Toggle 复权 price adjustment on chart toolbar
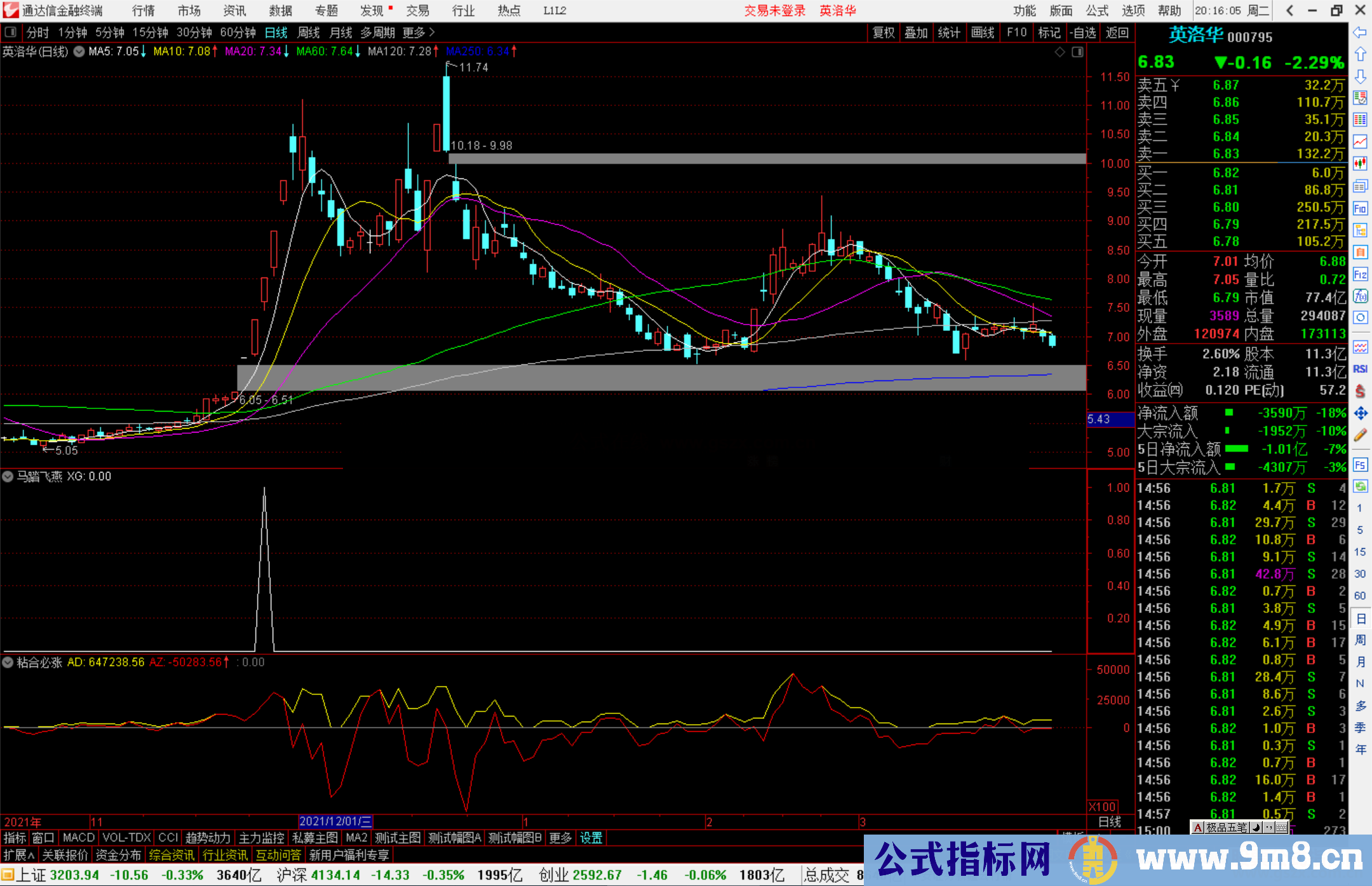The height and width of the screenshot is (886, 1372). 884,32
